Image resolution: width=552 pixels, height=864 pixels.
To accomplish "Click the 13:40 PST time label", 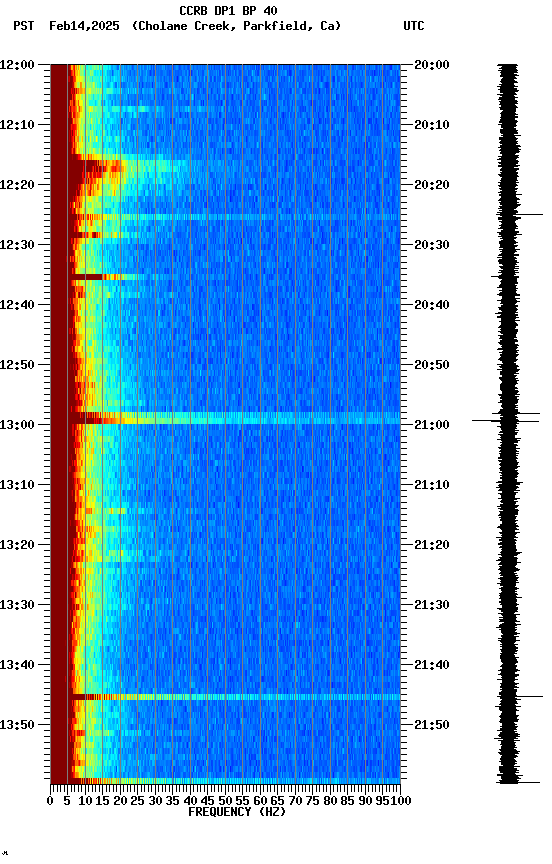I will (x=17, y=665).
